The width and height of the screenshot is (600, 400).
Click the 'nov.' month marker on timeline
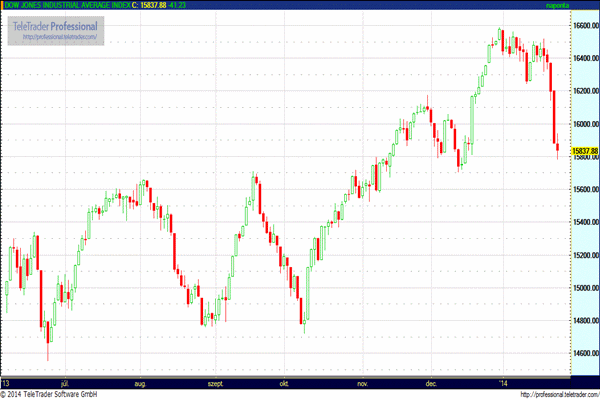tap(362, 384)
